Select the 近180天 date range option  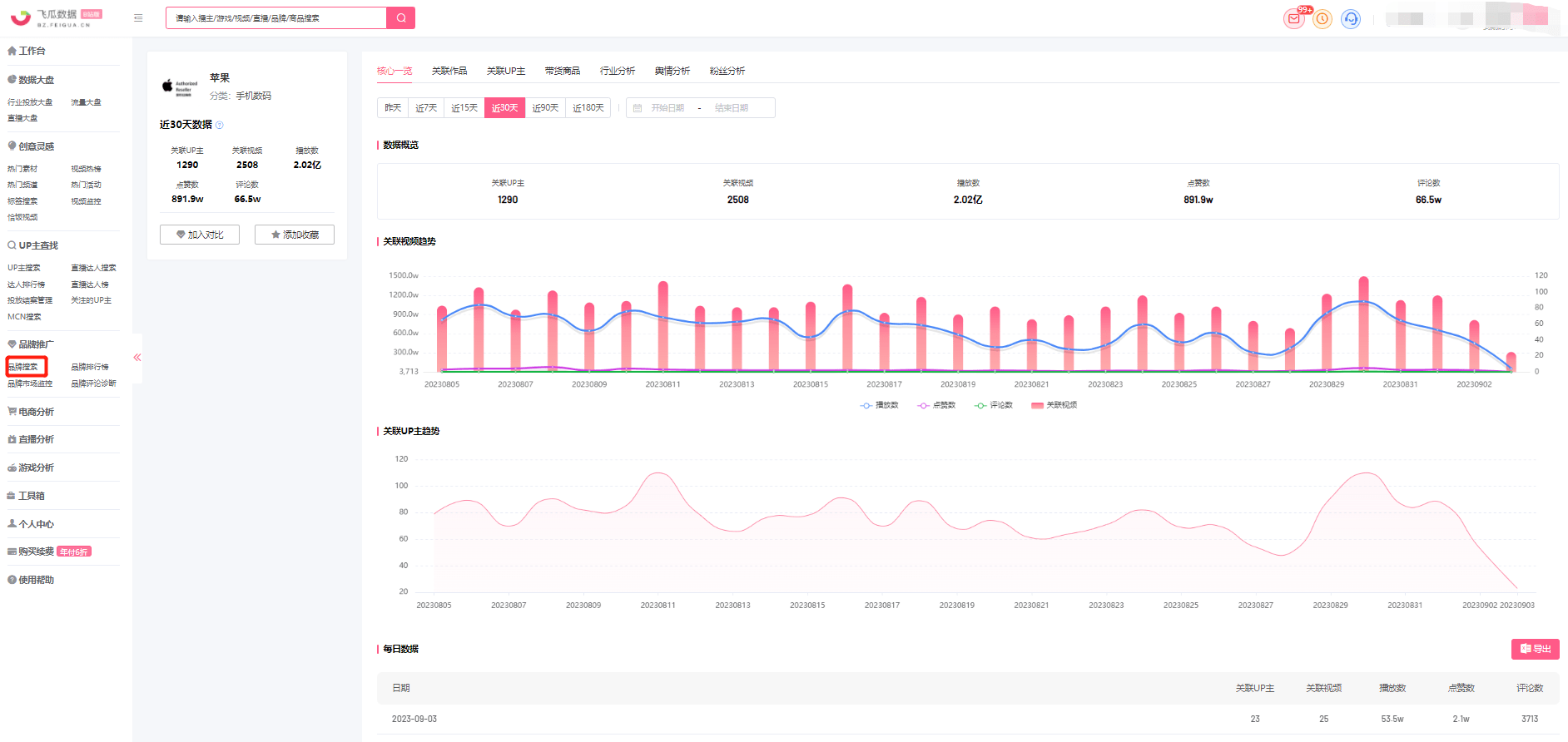(x=588, y=108)
